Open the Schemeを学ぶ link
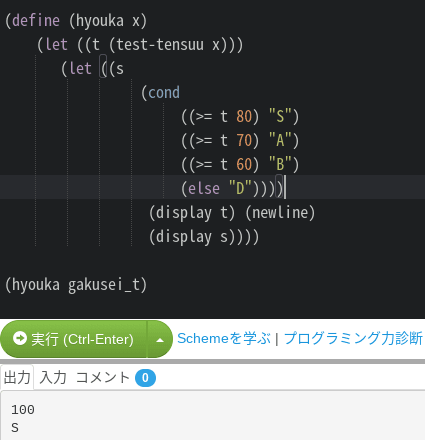This screenshot has height=440, width=425. tap(224, 338)
